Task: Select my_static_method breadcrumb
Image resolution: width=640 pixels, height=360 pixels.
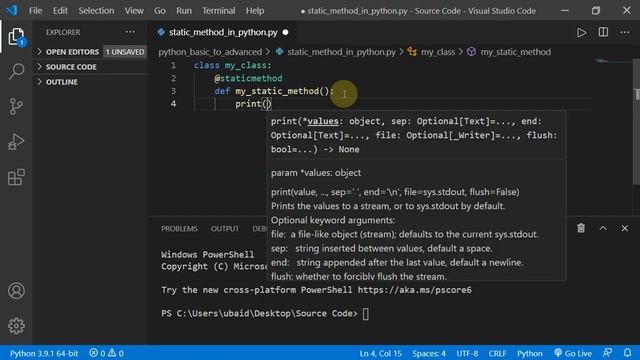Action: click(x=516, y=52)
